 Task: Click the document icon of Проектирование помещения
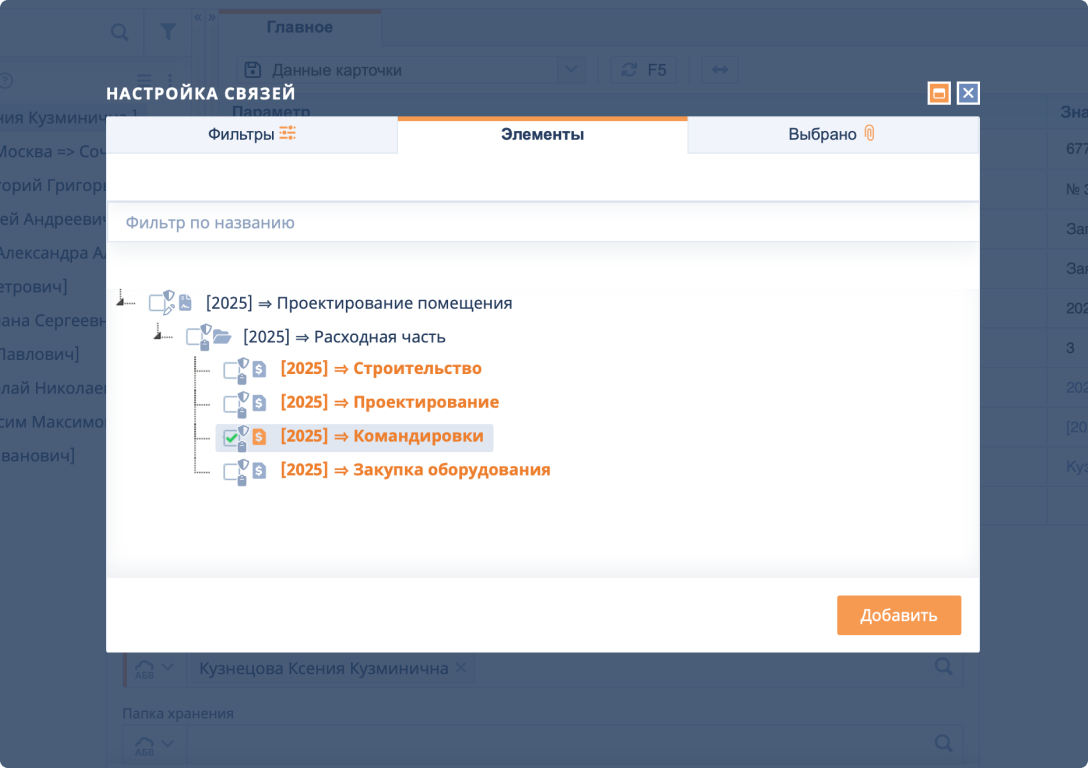click(185, 303)
